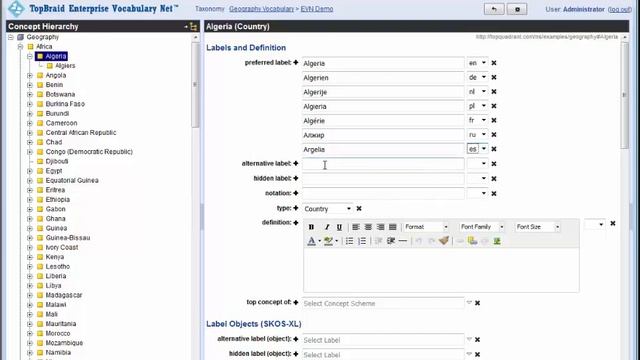Click the Algerije preferred label field
This screenshot has width=640, height=360.
[x=383, y=92]
